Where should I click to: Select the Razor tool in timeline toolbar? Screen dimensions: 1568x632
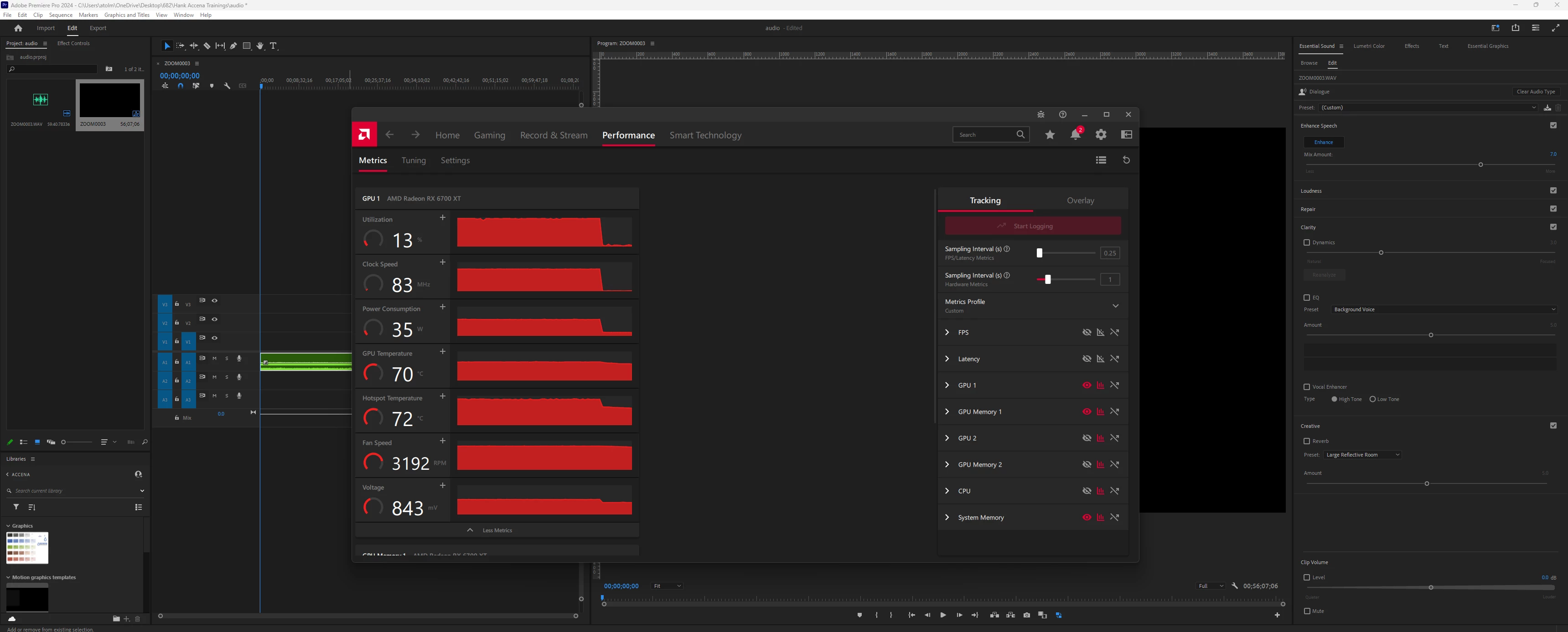tap(207, 46)
